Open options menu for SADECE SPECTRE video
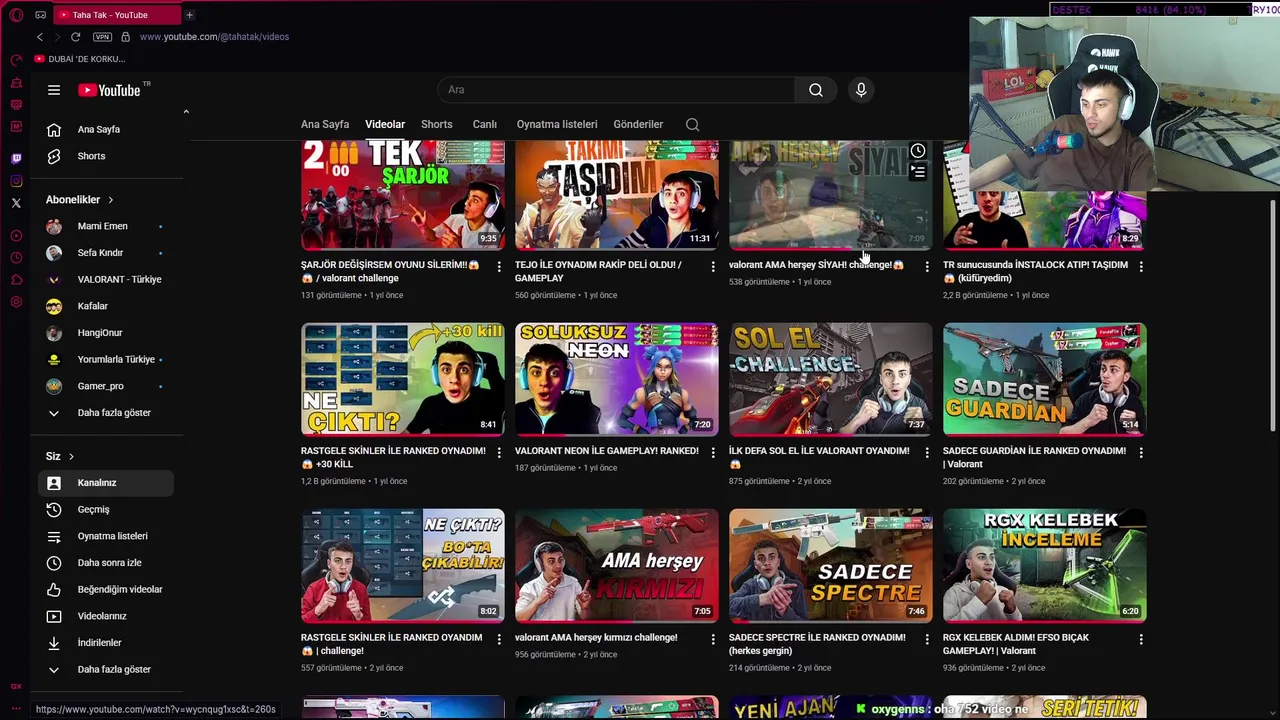Screen dimensions: 1280x720 [927, 638]
